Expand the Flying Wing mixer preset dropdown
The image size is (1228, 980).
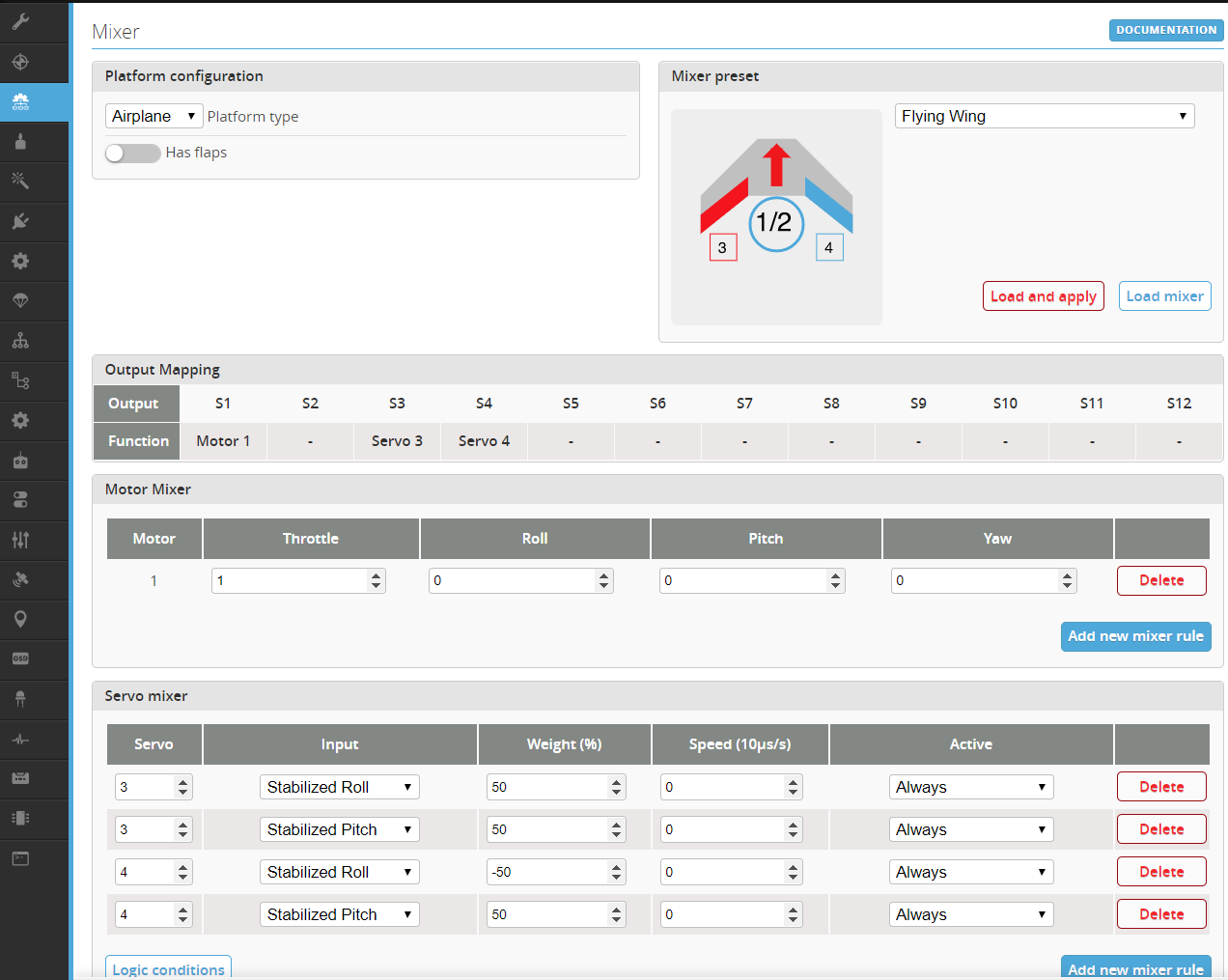coord(1044,116)
